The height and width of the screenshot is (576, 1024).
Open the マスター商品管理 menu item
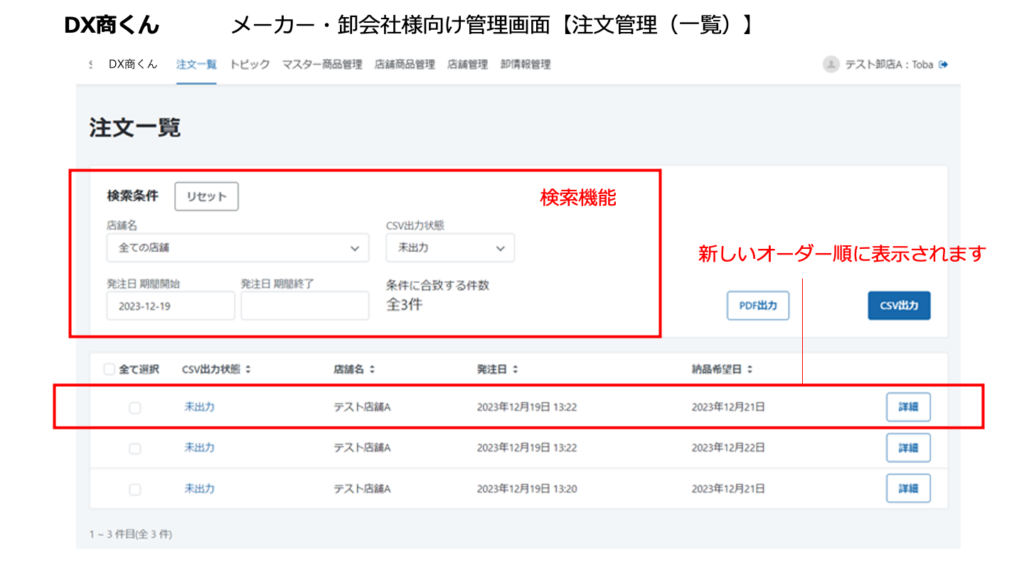click(321, 64)
